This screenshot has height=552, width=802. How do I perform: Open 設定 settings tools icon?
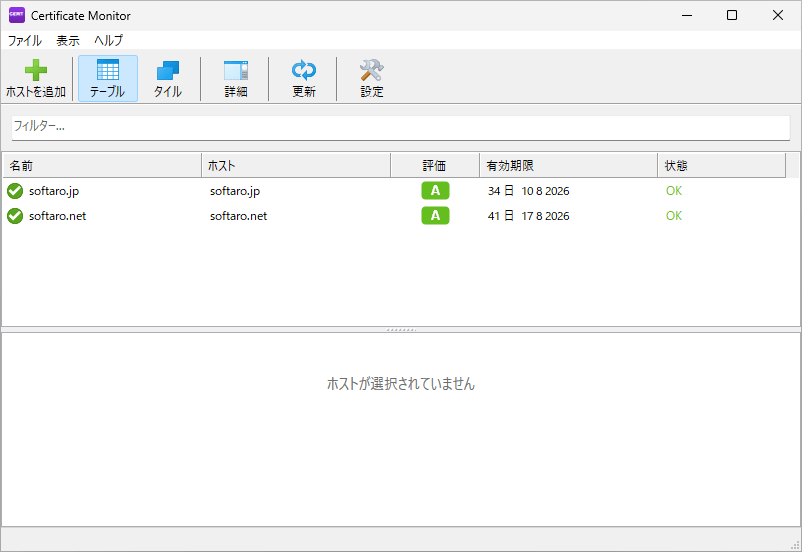[x=372, y=71]
